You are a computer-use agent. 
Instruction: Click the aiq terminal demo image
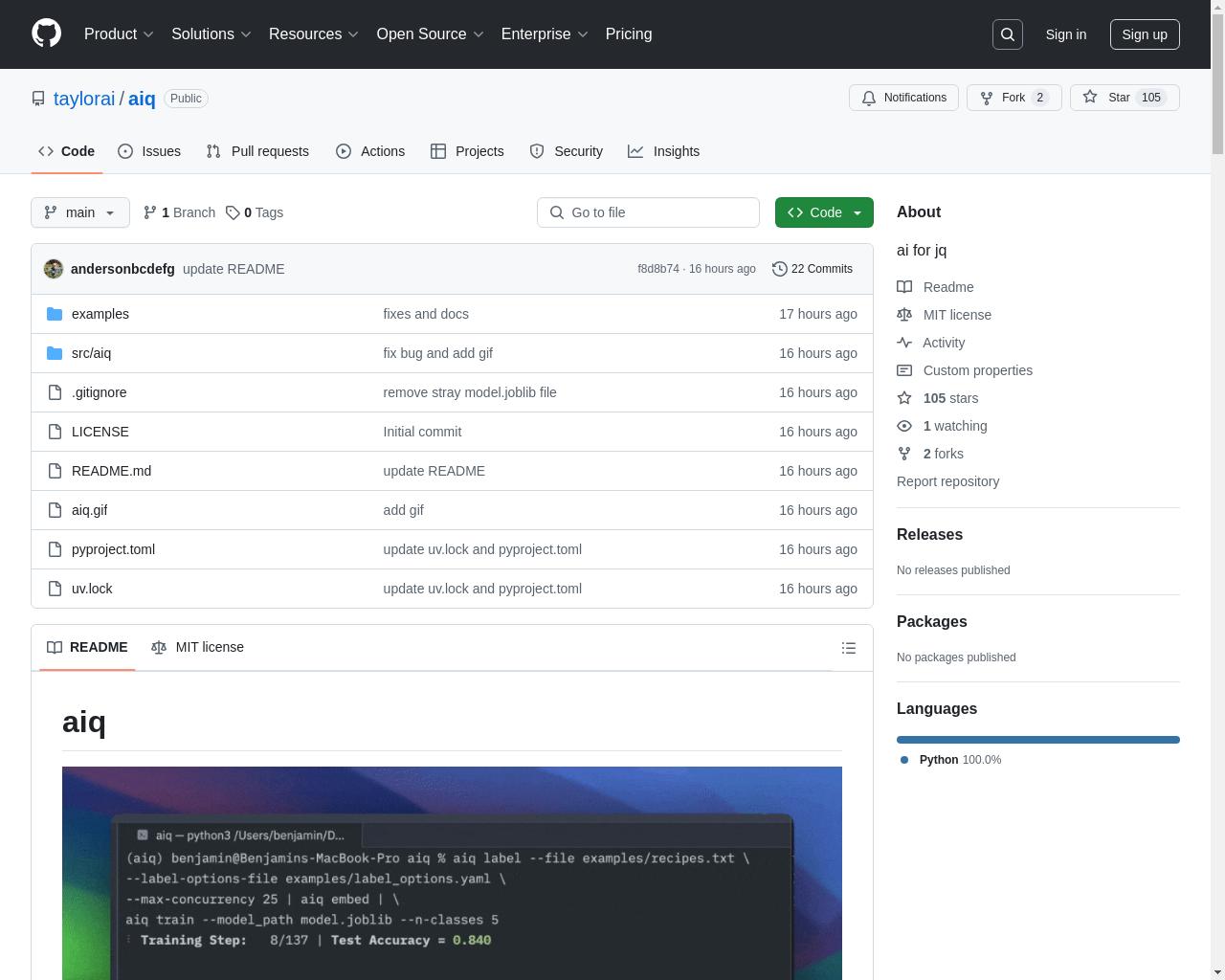click(x=452, y=873)
